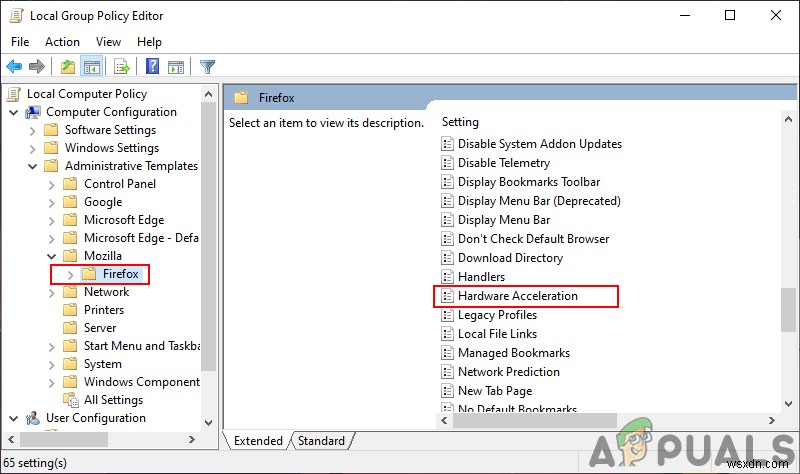This screenshot has width=800, height=474.
Task: Select Don't Check Default Browser setting
Action: point(533,239)
